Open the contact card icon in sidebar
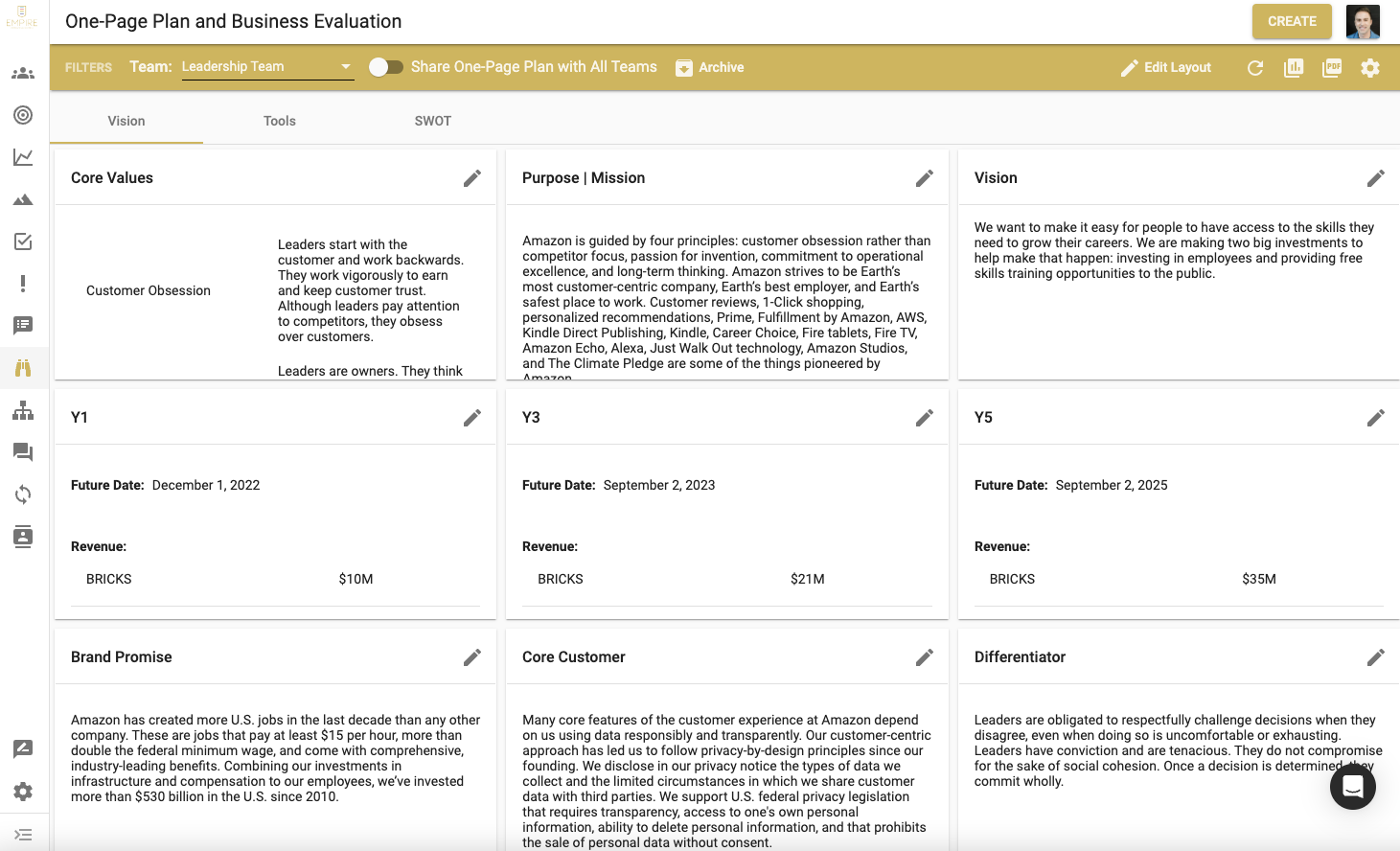1400x851 pixels. (x=23, y=537)
